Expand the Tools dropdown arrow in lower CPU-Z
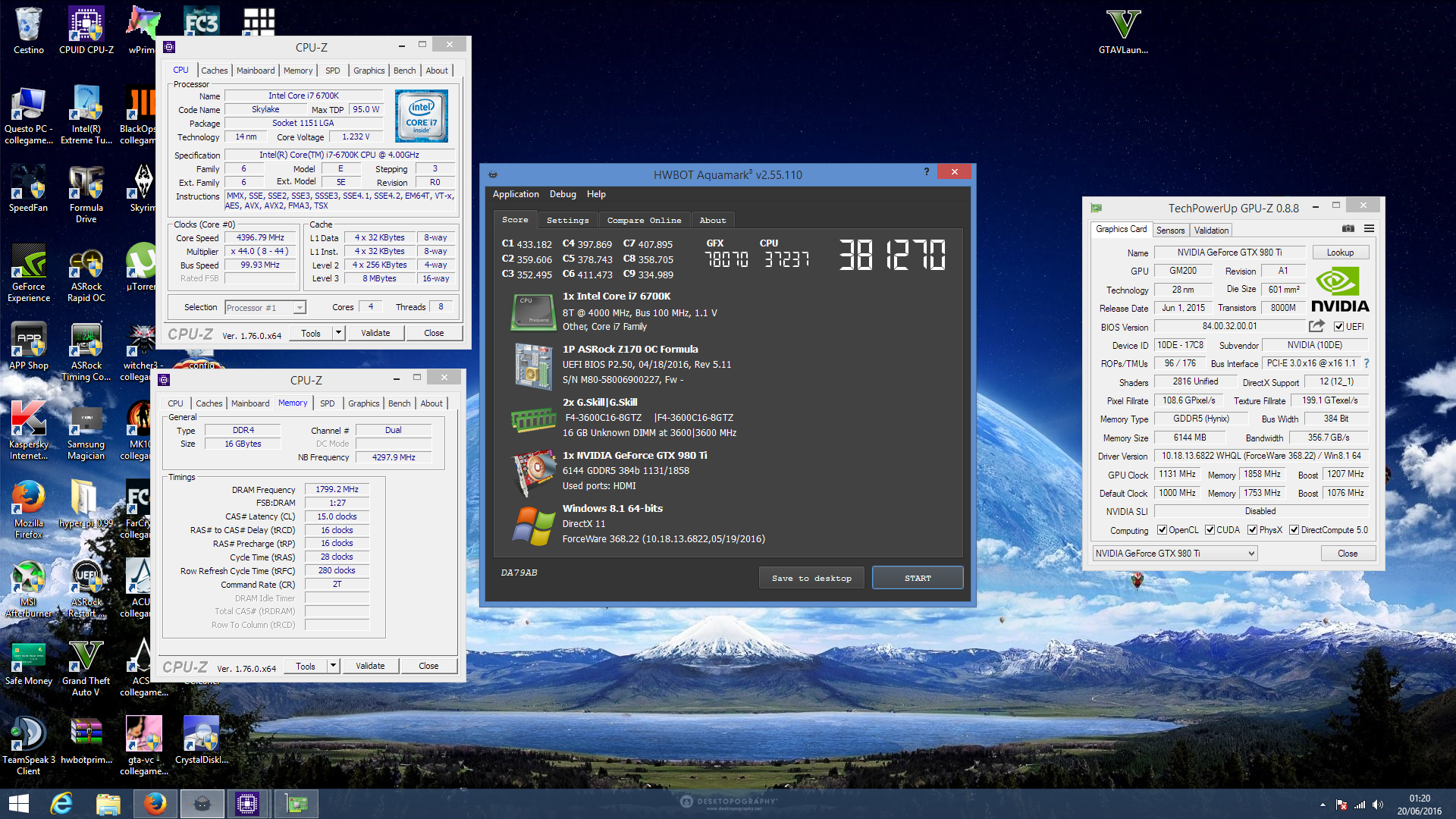Viewport: 1456px width, 819px height. pos(333,666)
